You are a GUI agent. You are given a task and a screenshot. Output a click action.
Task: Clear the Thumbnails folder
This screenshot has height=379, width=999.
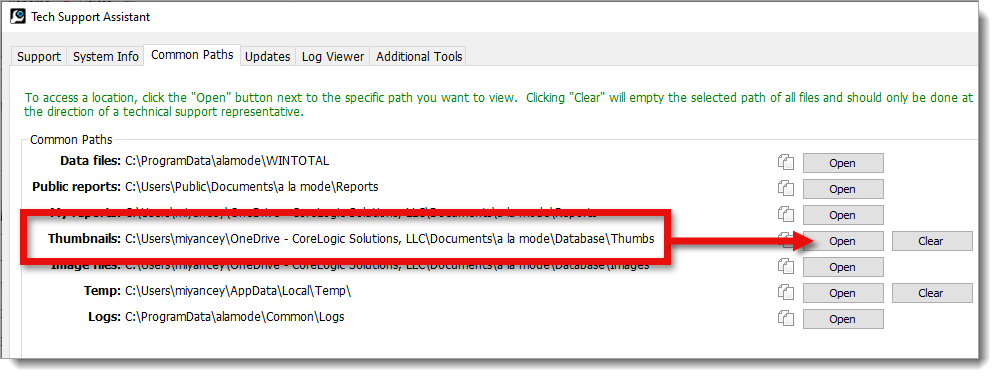931,241
